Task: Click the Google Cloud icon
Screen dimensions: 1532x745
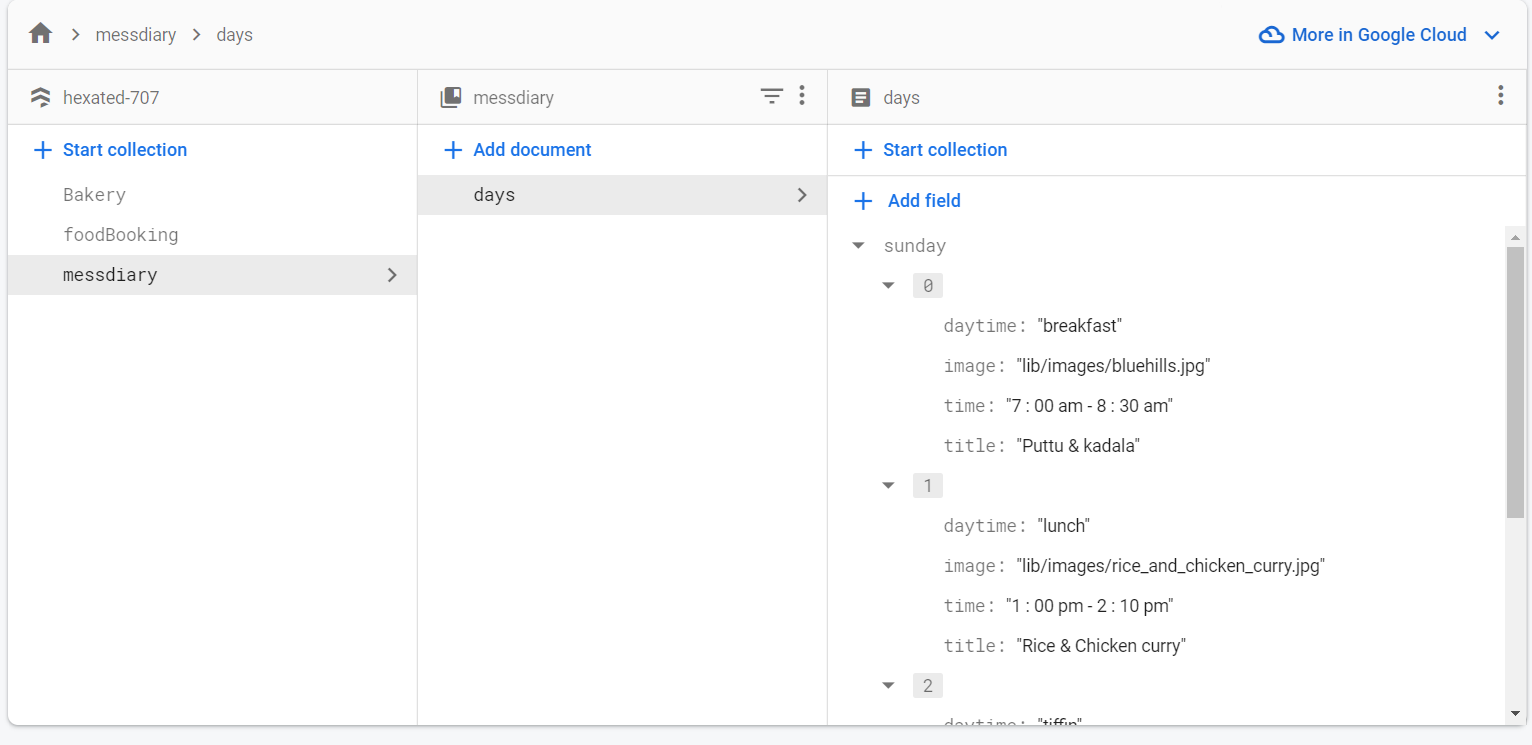Action: (x=1271, y=35)
